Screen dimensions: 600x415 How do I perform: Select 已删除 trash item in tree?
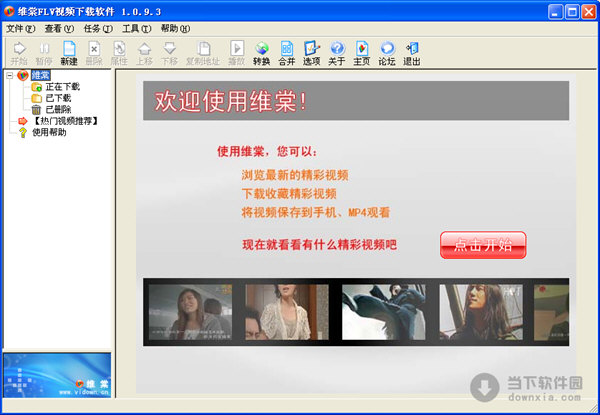point(58,110)
